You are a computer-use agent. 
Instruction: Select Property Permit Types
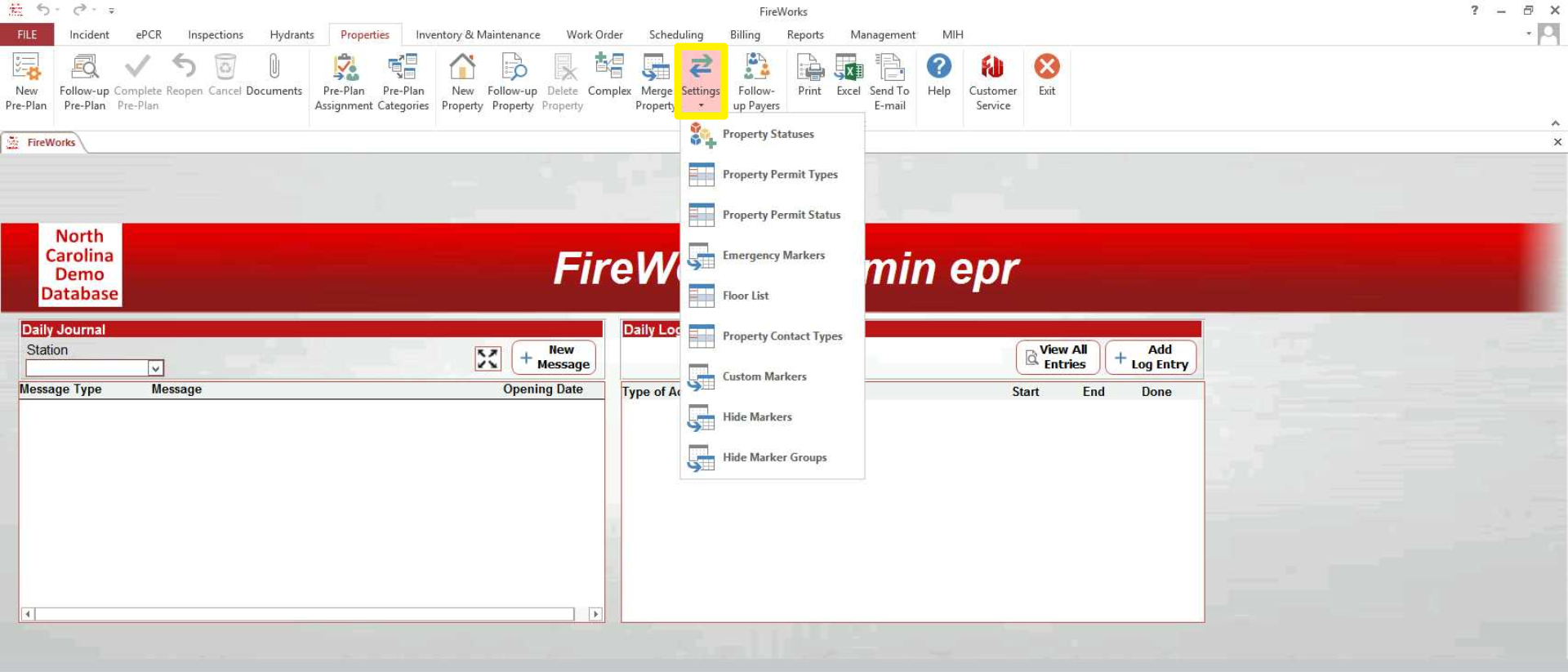pyautogui.click(x=772, y=174)
